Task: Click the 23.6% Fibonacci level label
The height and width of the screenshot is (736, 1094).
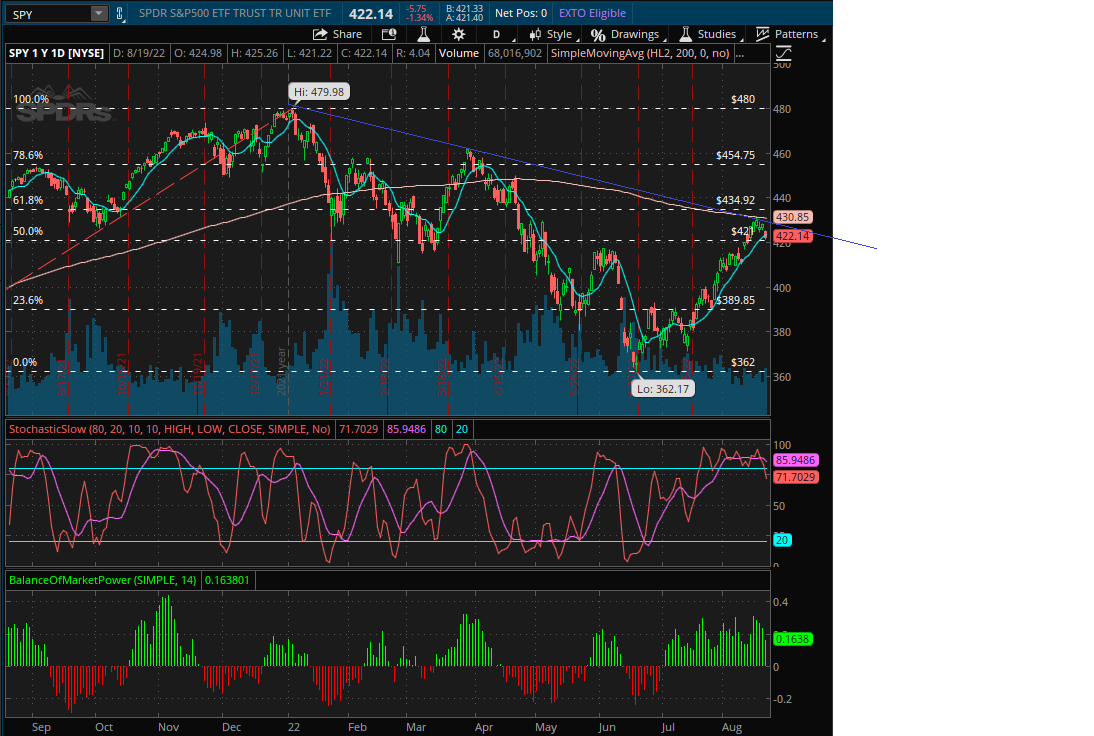Action: point(28,300)
